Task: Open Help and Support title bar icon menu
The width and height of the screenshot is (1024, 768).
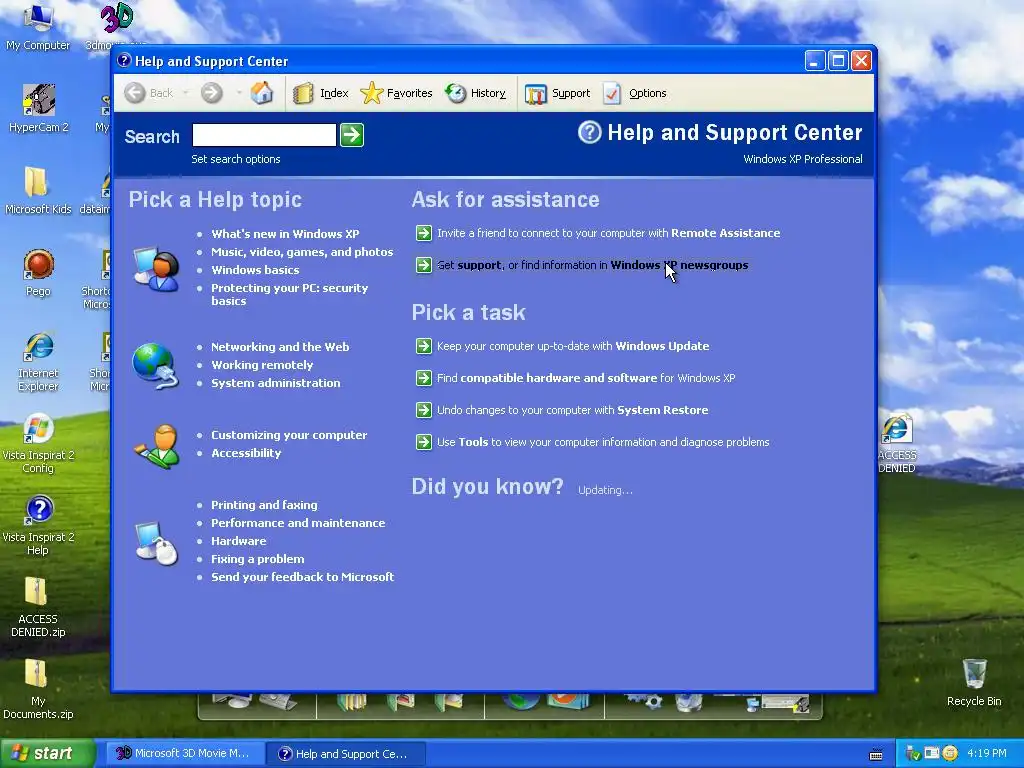Action: [124, 61]
